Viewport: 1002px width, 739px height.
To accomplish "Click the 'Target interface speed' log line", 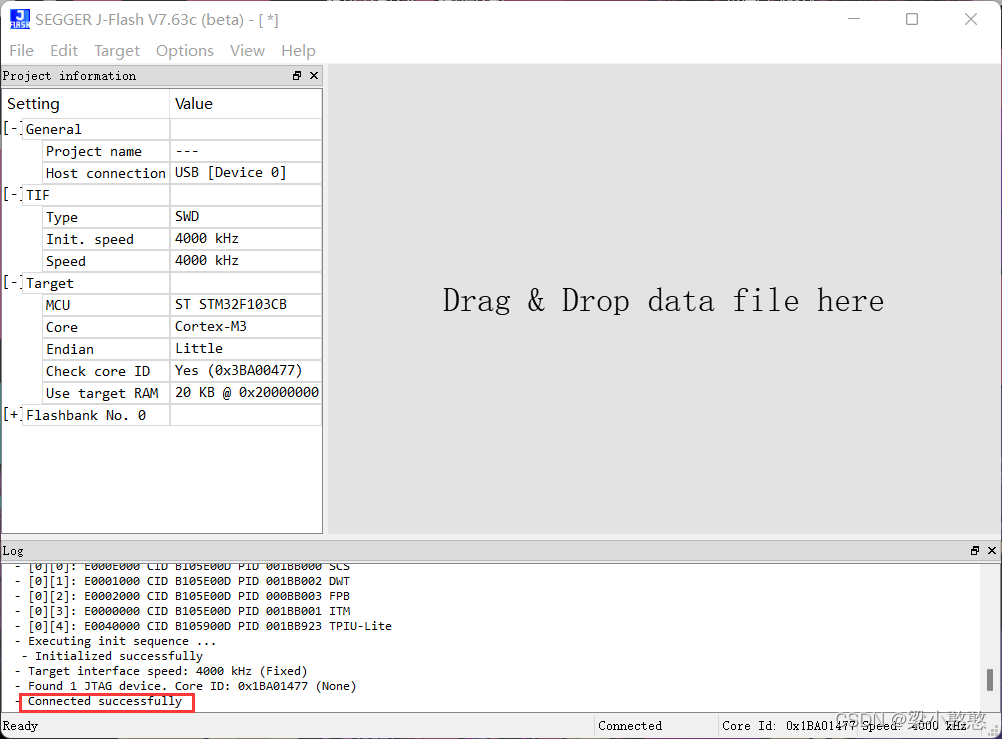I will [167, 671].
